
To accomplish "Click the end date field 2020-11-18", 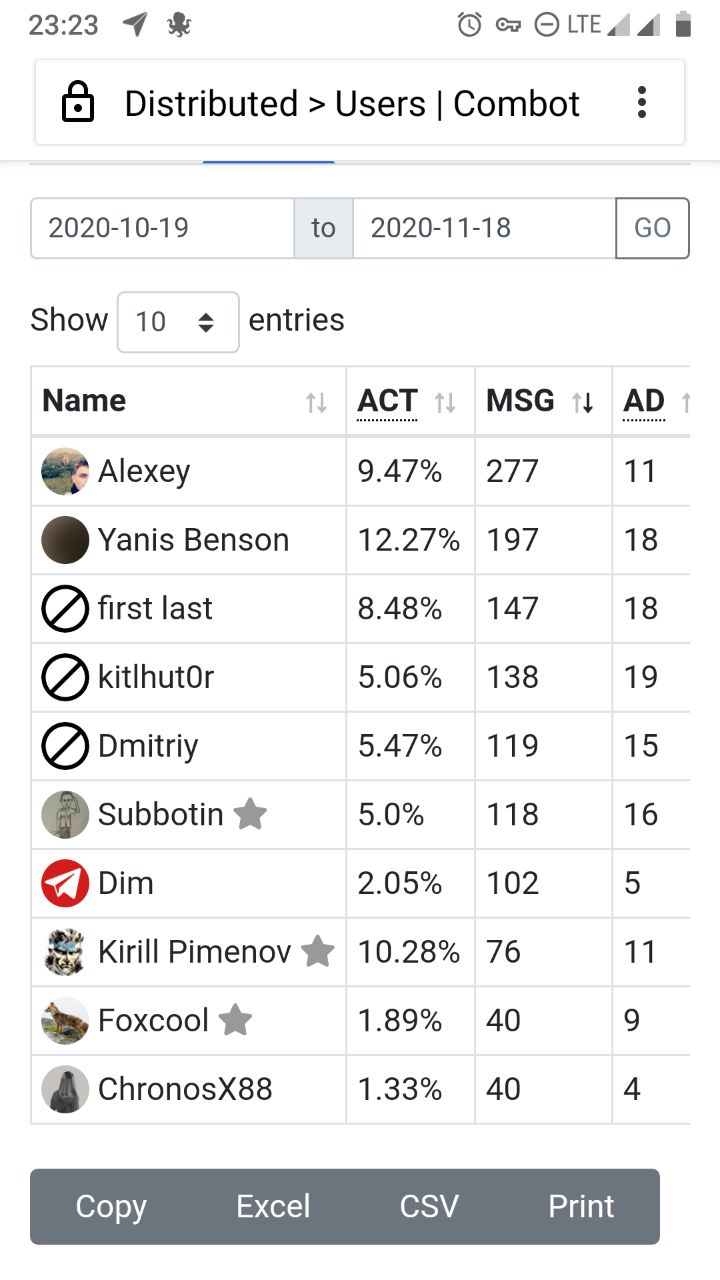I will point(484,228).
